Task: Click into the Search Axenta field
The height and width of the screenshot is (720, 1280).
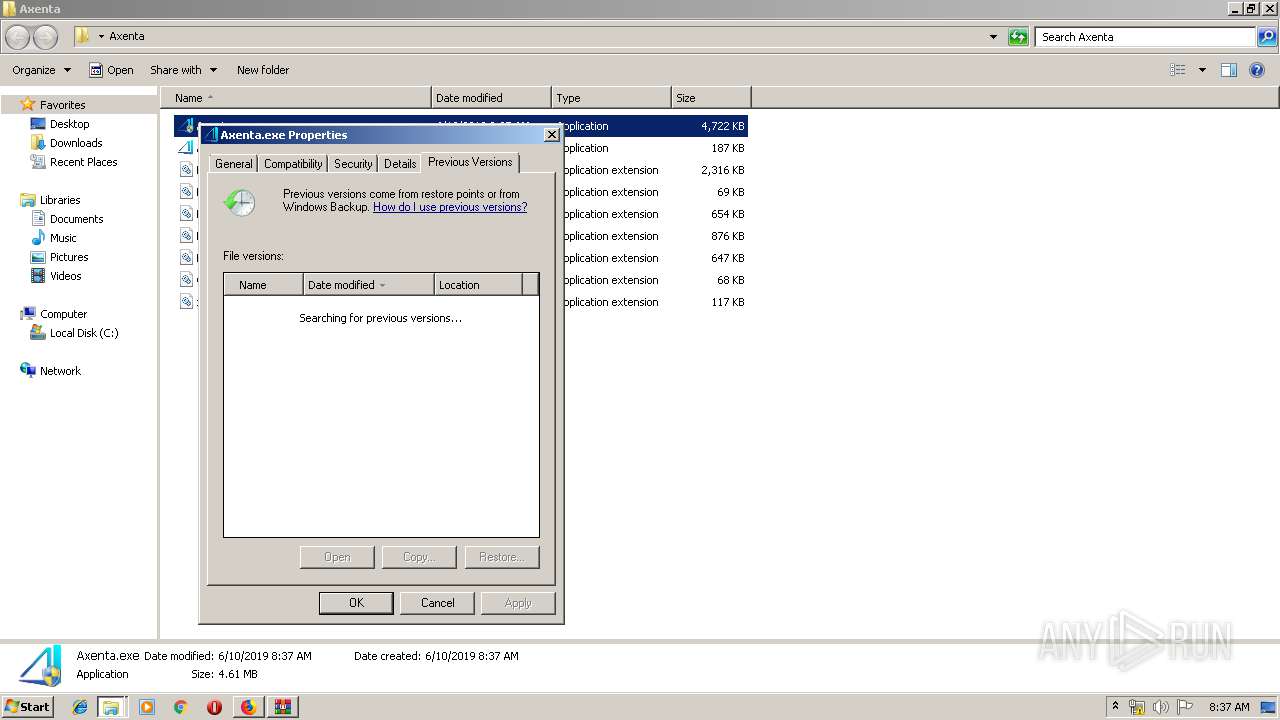Action: 1146,37
